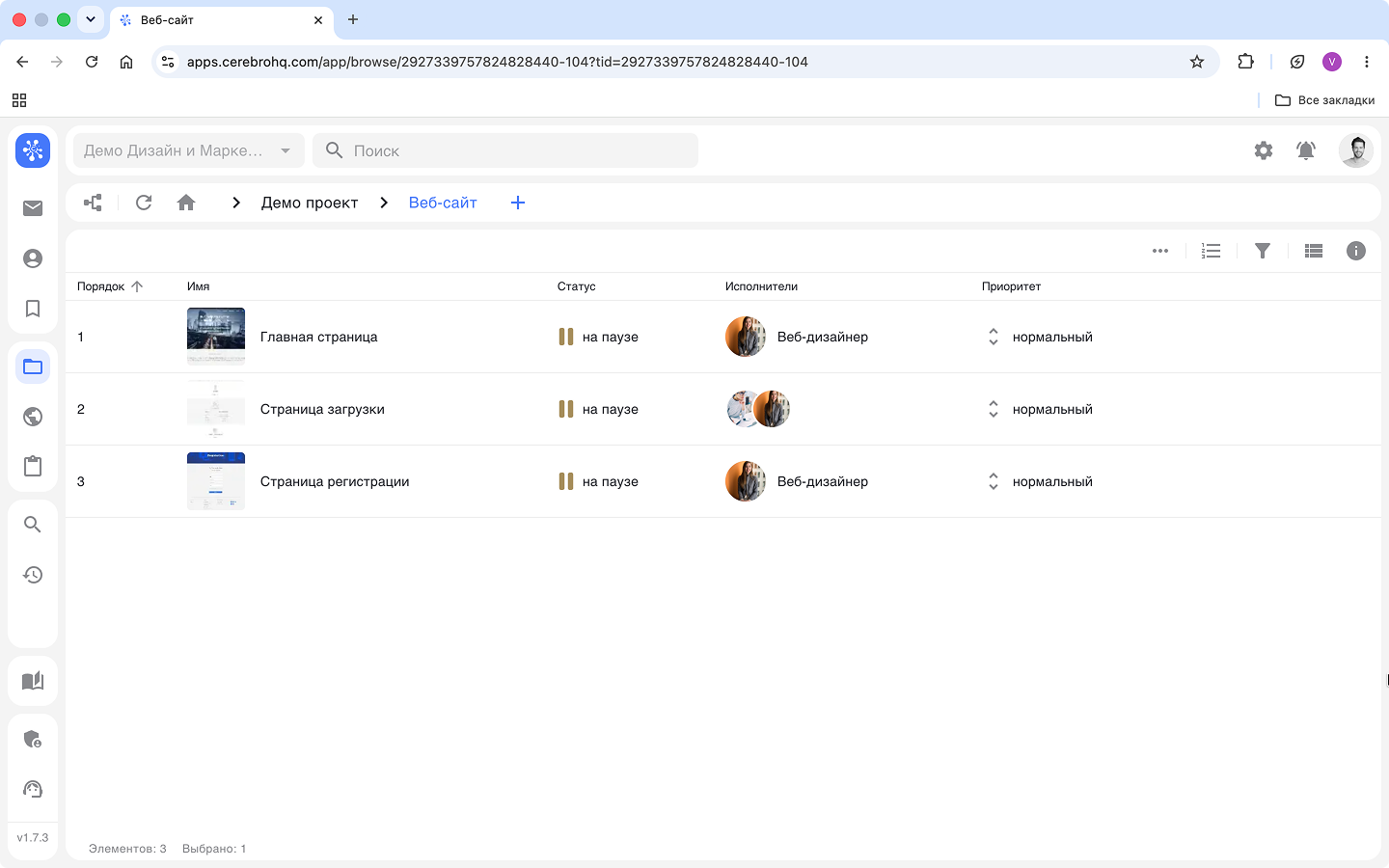Image resolution: width=1389 pixels, height=868 pixels.
Task: Click the Исполнители column header
Action: pos(761,286)
